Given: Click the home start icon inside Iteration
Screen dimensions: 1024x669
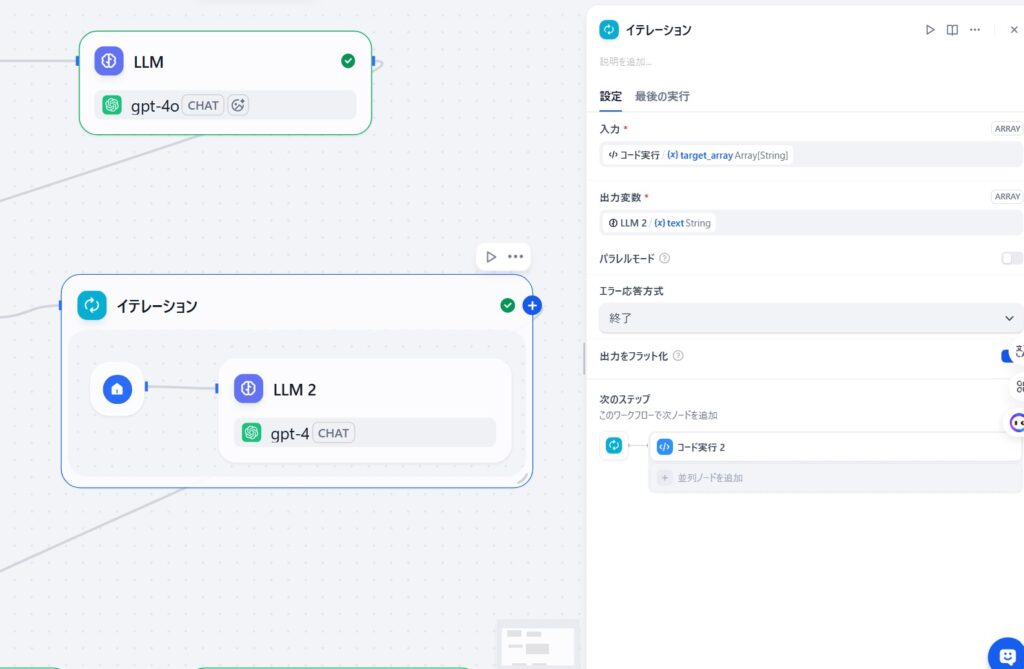Looking at the screenshot, I should pos(117,388).
